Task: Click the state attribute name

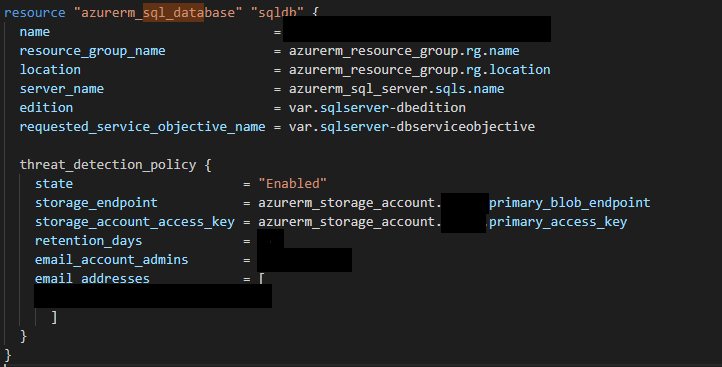Action: pos(54,183)
